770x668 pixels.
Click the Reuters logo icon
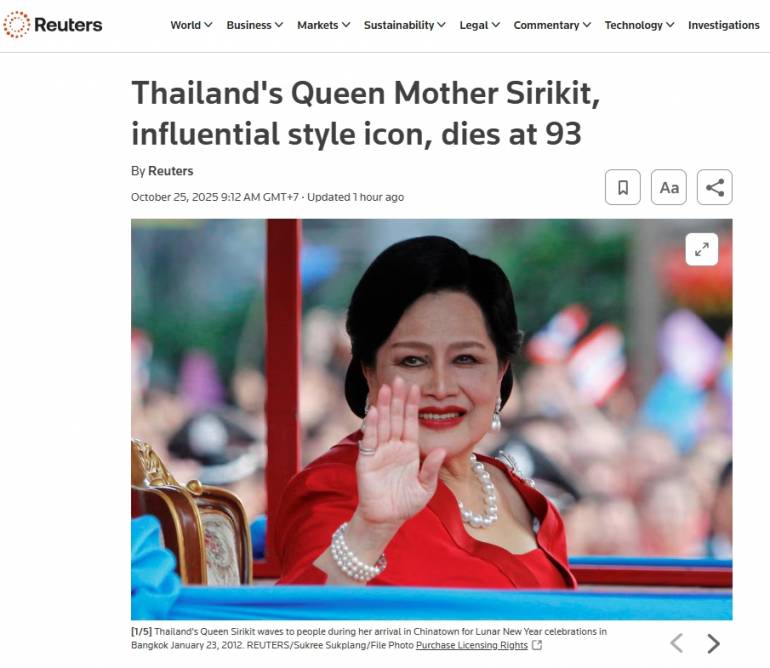click(17, 24)
